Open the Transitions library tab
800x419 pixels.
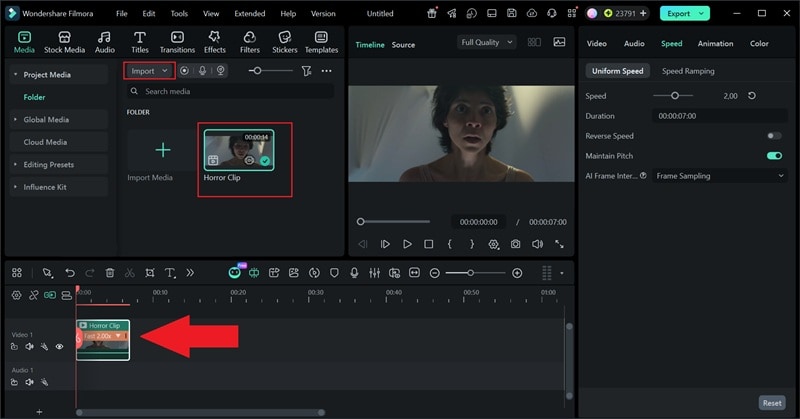pos(177,41)
